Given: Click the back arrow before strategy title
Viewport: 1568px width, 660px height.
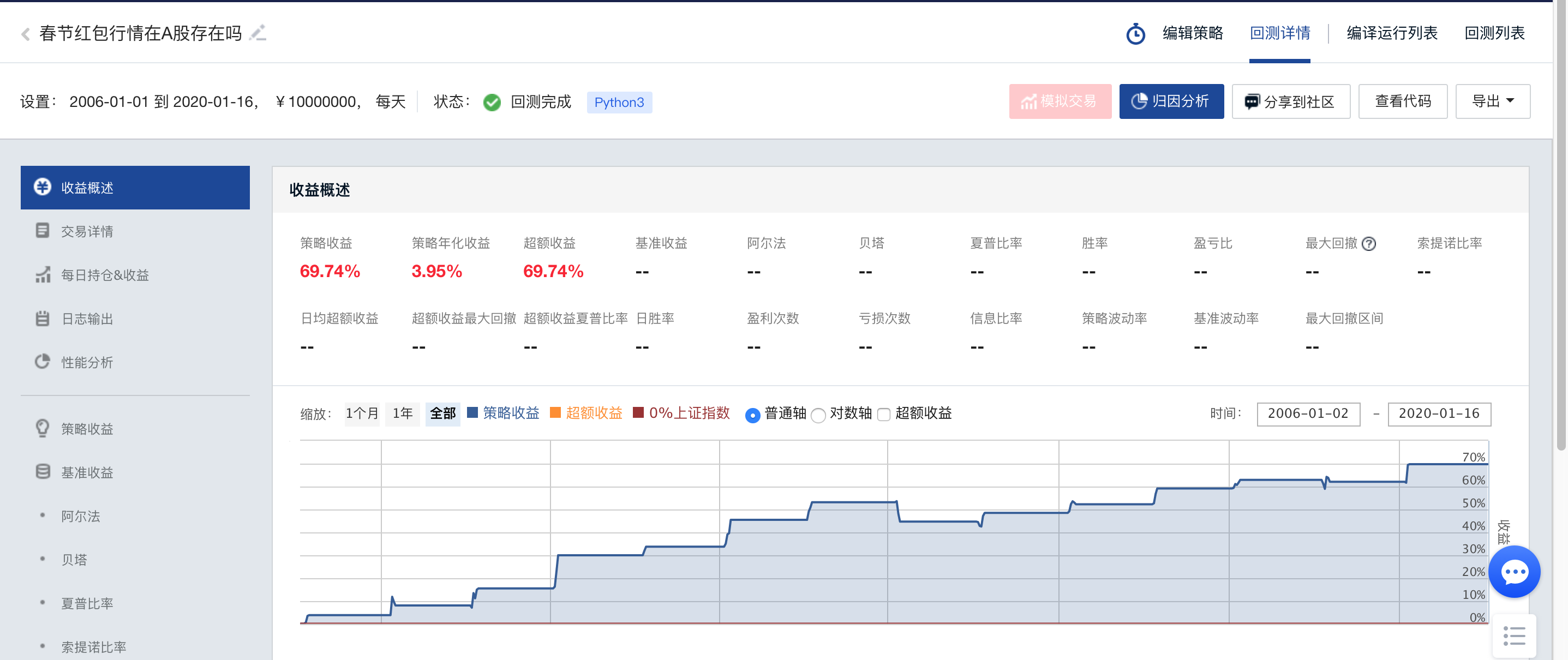Looking at the screenshot, I should [26, 33].
